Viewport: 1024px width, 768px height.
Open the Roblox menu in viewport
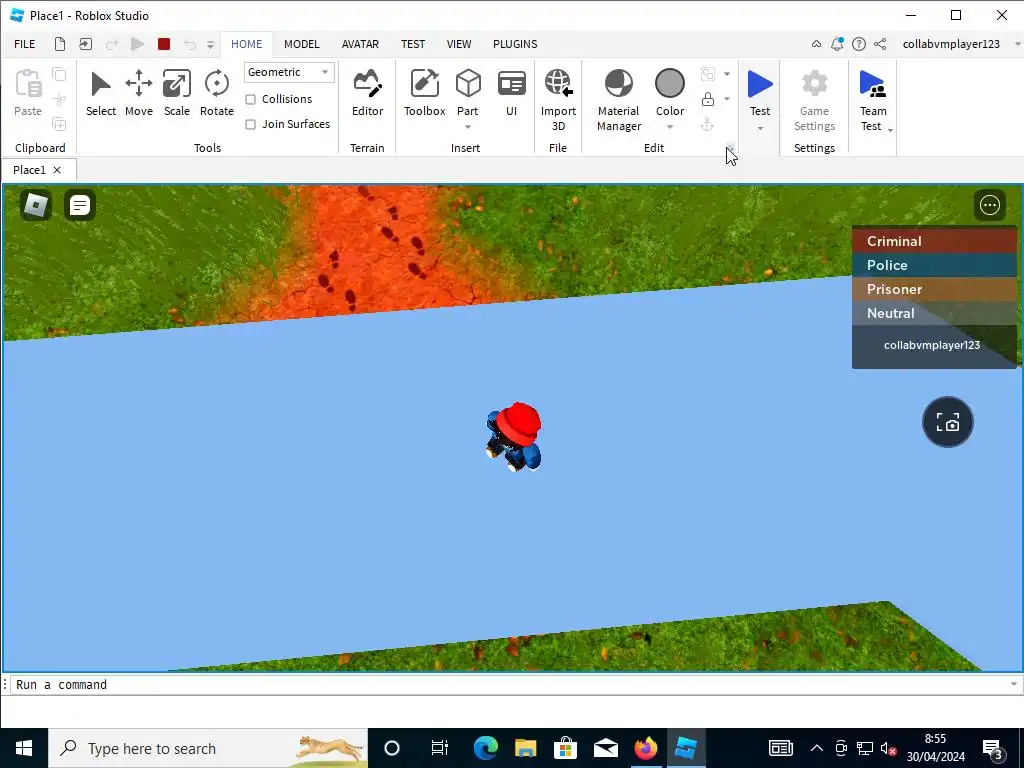pos(36,205)
